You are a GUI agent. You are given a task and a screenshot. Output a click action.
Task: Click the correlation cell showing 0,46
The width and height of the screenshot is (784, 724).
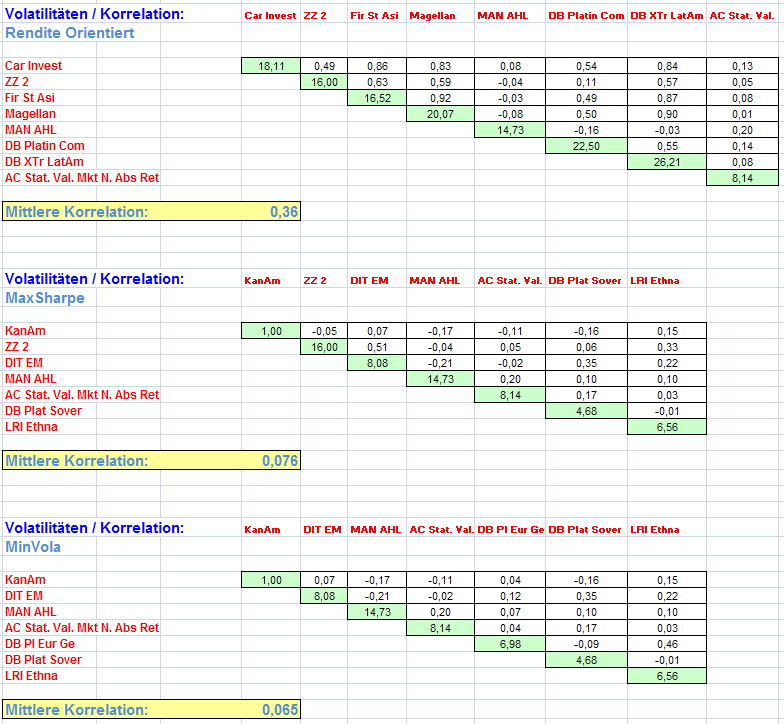667,644
